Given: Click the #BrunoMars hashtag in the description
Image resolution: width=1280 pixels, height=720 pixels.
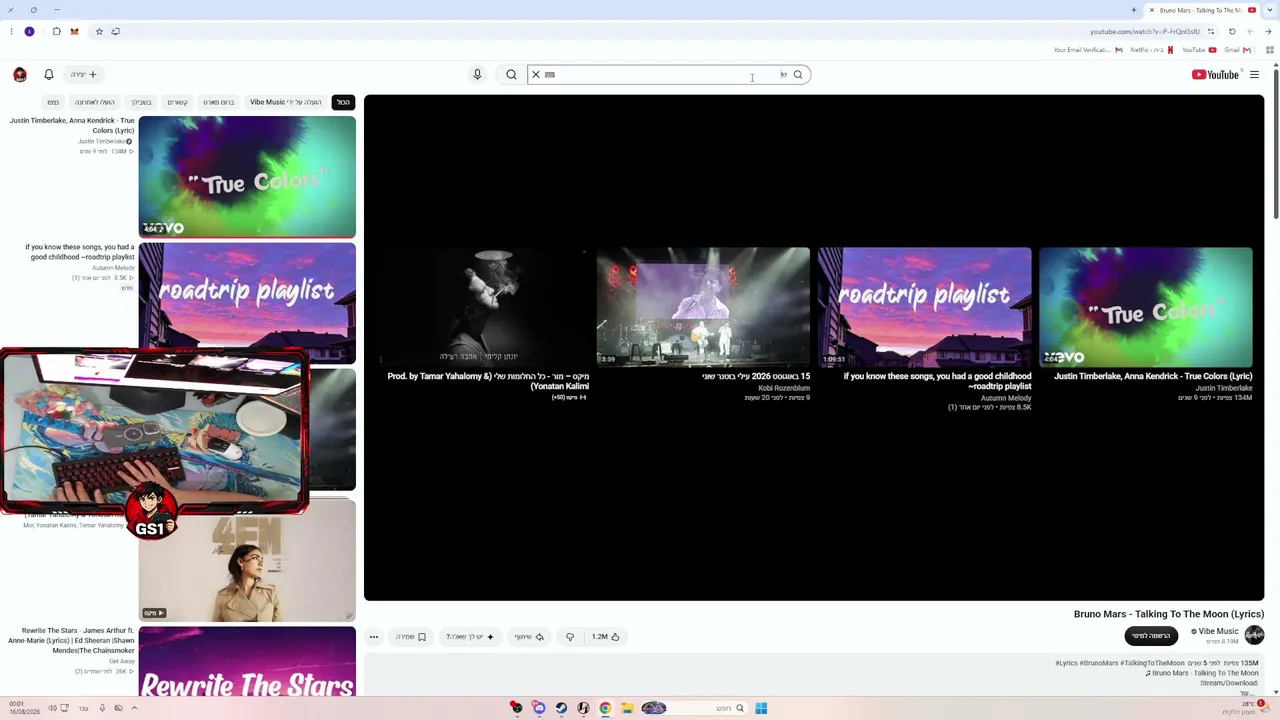Looking at the screenshot, I should point(1098,663).
